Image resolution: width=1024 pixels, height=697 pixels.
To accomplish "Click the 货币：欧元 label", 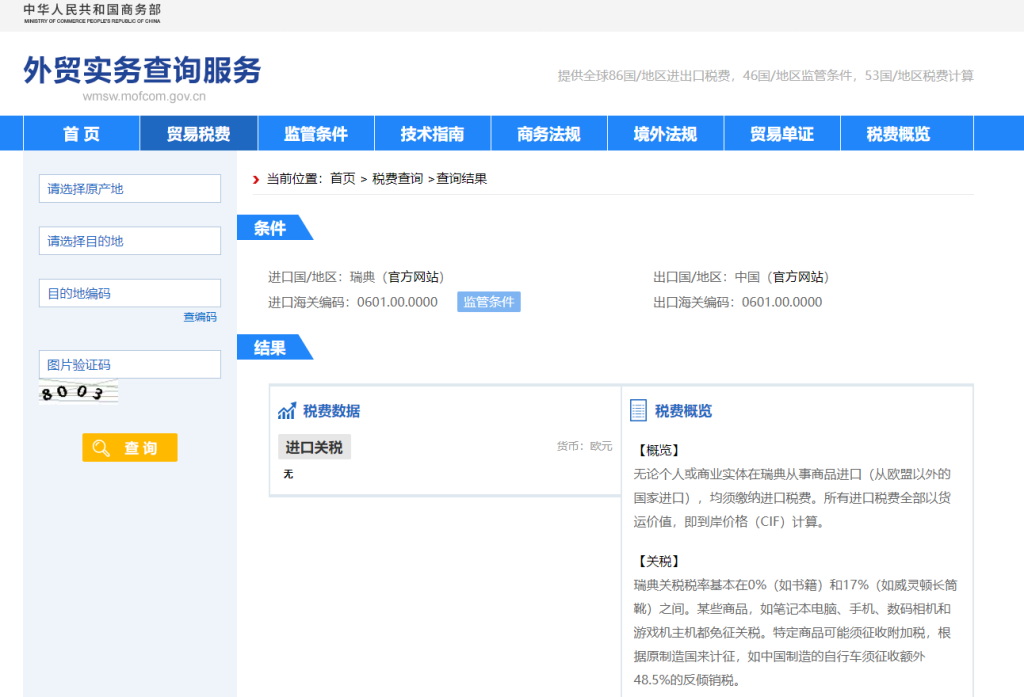I will [x=584, y=446].
